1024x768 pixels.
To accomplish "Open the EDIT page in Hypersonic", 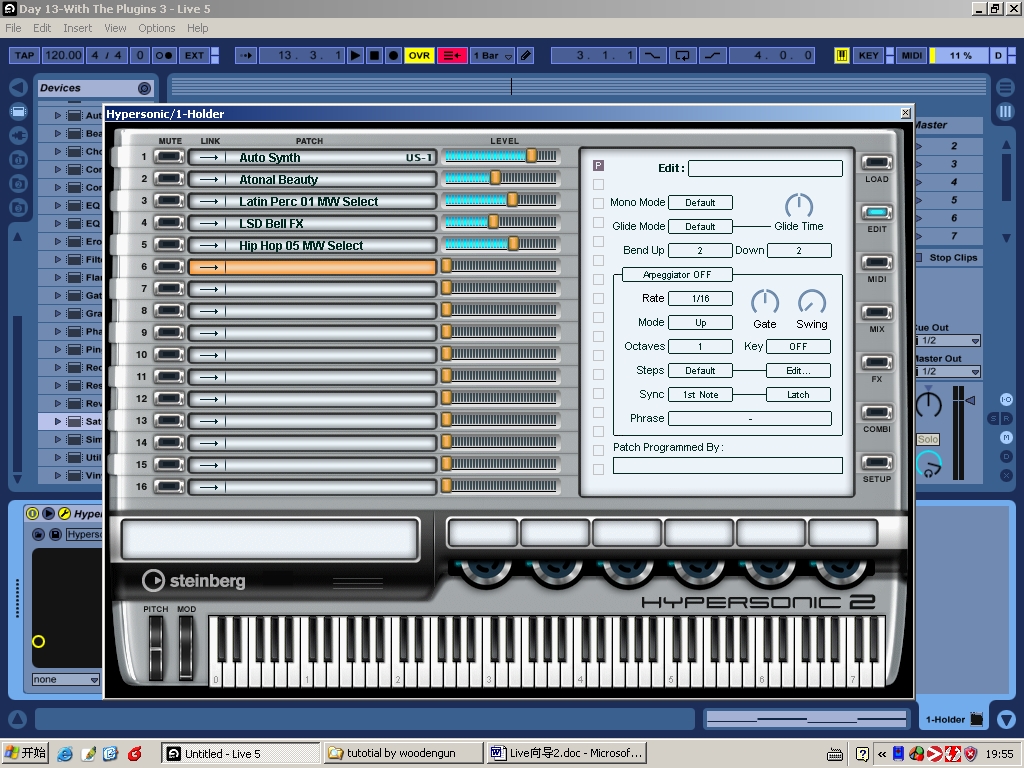I will tap(876, 212).
